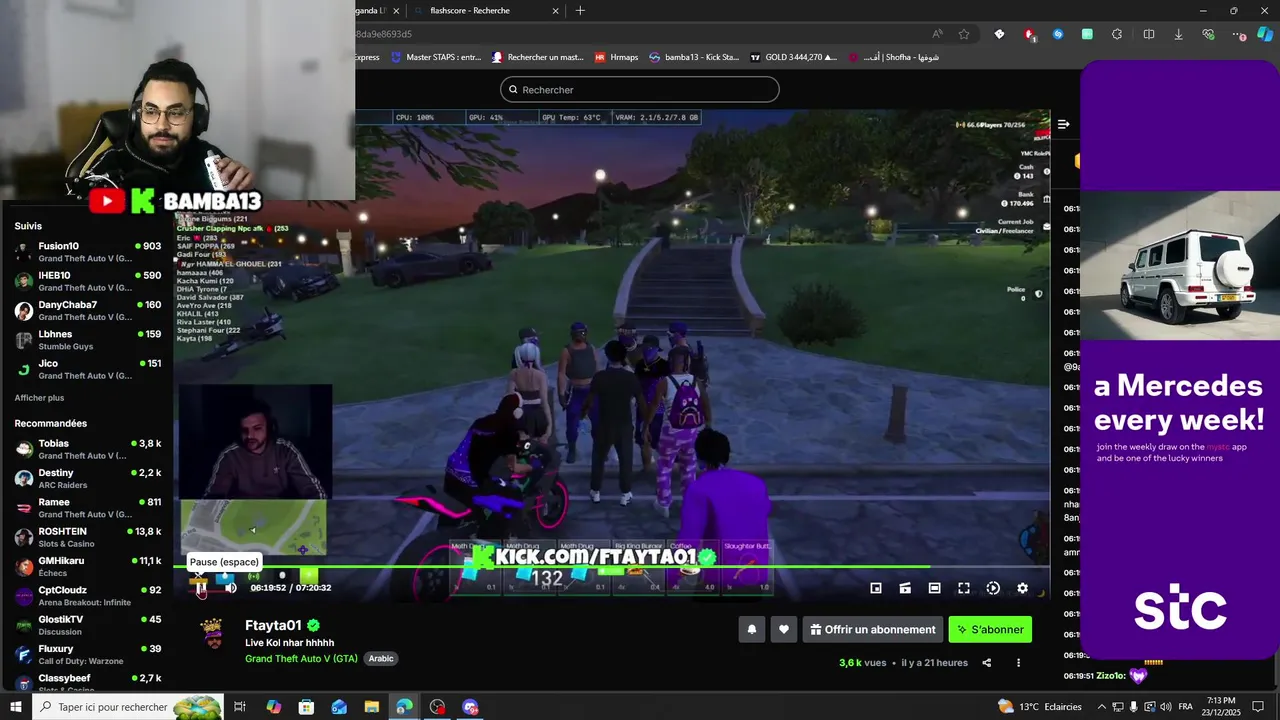Viewport: 1280px width, 720px height.
Task: Enable picture-in-picture in the video player
Action: pos(876,588)
